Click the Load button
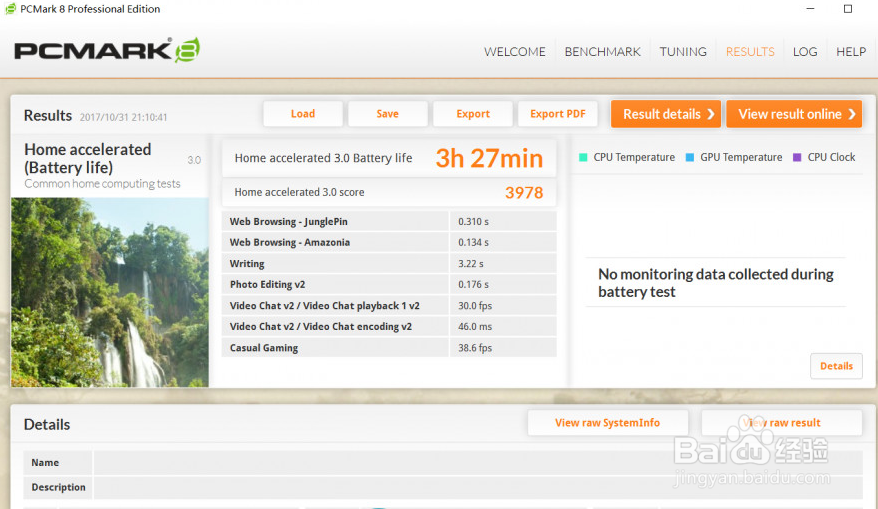 (303, 114)
